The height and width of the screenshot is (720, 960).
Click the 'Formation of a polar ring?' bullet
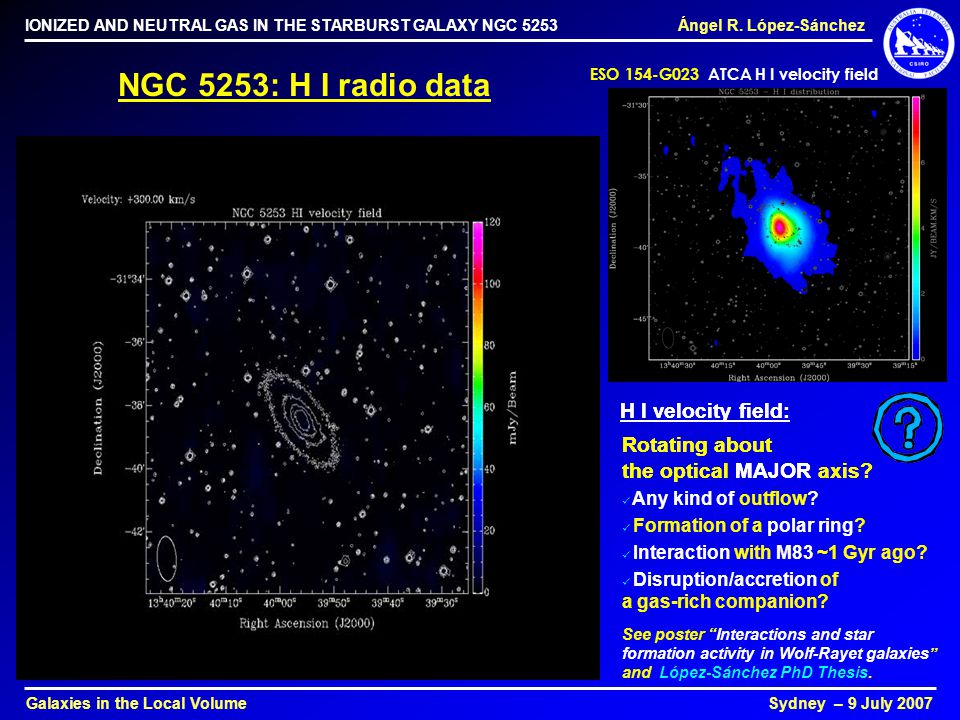(x=749, y=525)
